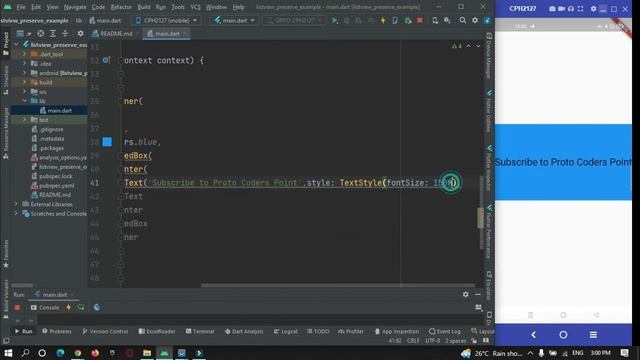The height and width of the screenshot is (360, 640).
Task: Tap the home circle in mirror navigation bar
Action: [563, 335]
